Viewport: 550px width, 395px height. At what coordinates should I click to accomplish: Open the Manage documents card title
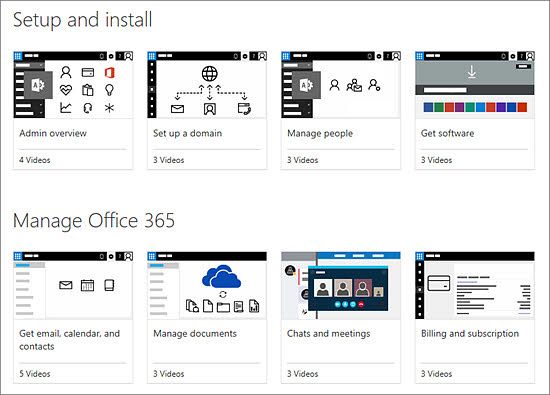tap(195, 334)
